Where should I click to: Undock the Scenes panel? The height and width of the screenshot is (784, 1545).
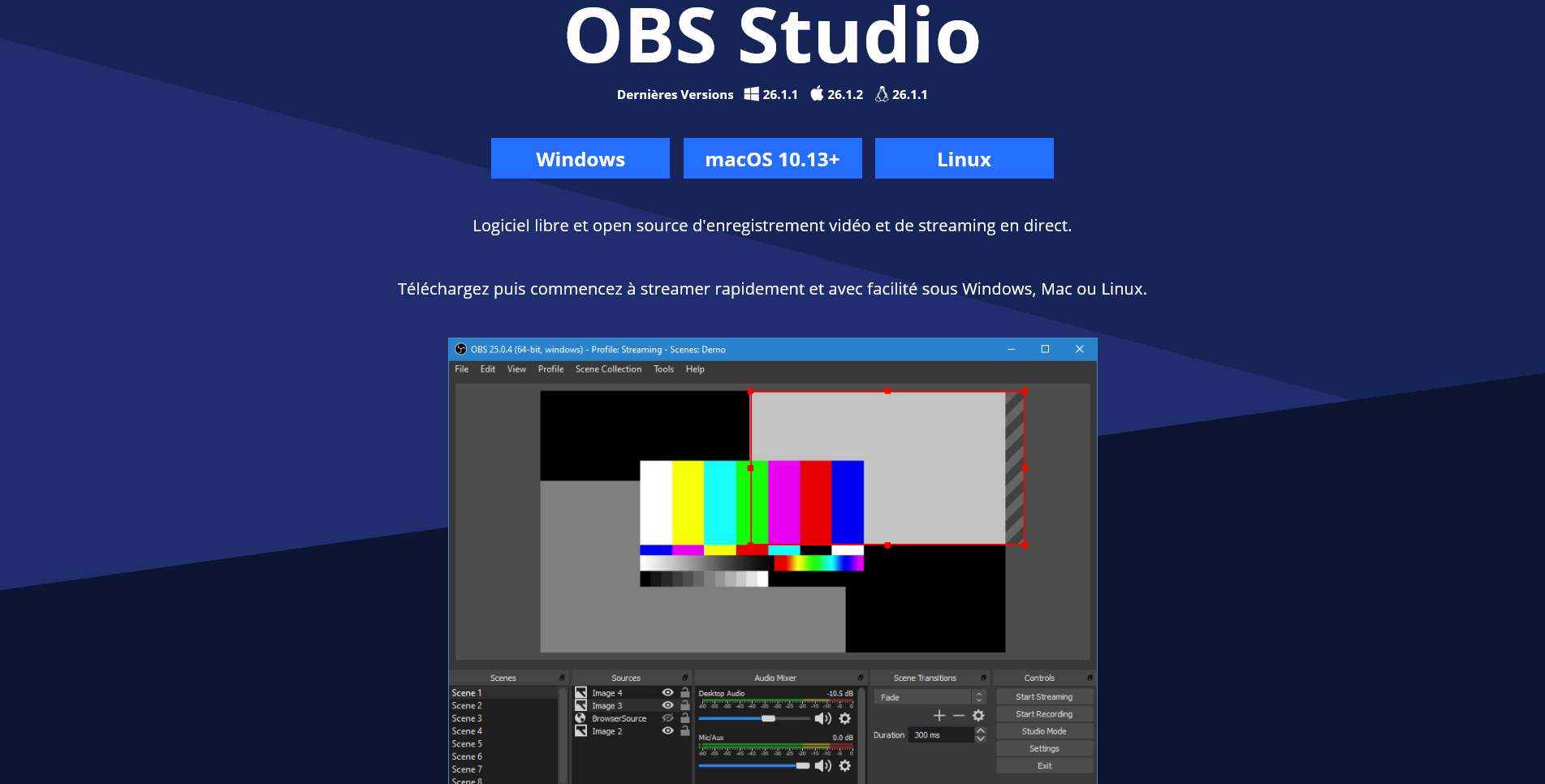coord(562,678)
